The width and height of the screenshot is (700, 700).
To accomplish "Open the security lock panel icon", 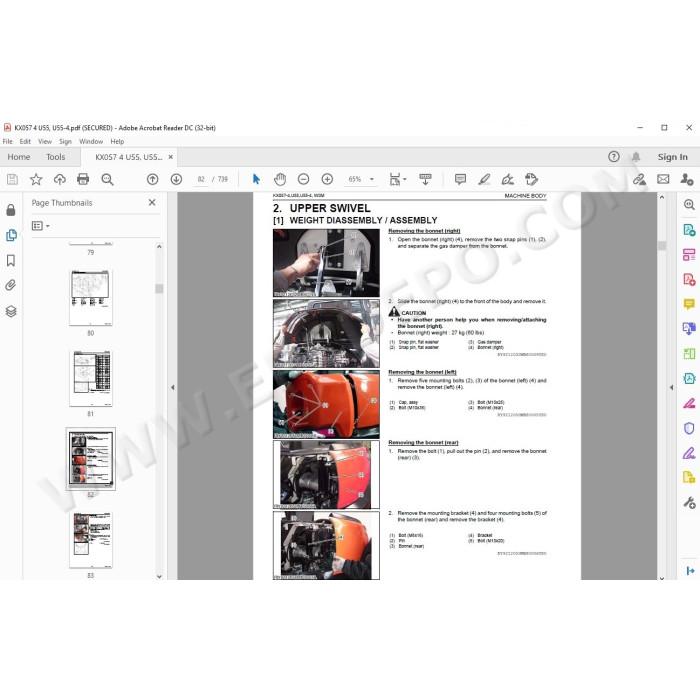I will [11, 210].
